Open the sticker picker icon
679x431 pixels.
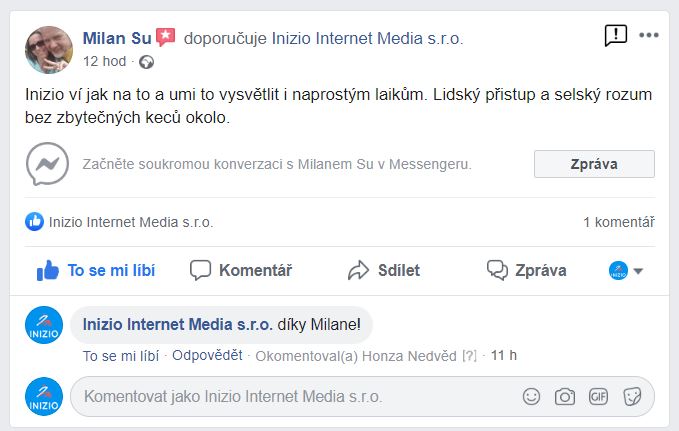coord(632,396)
